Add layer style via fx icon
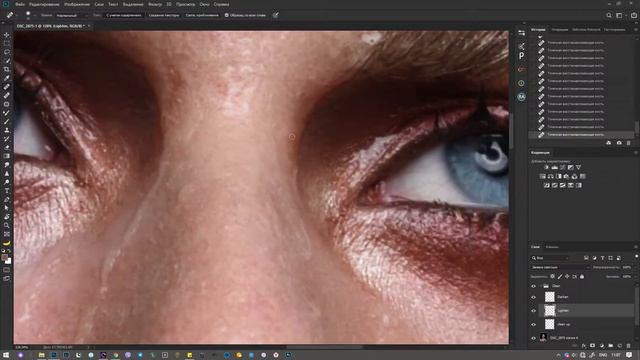The width and height of the screenshot is (640, 360). (584, 346)
